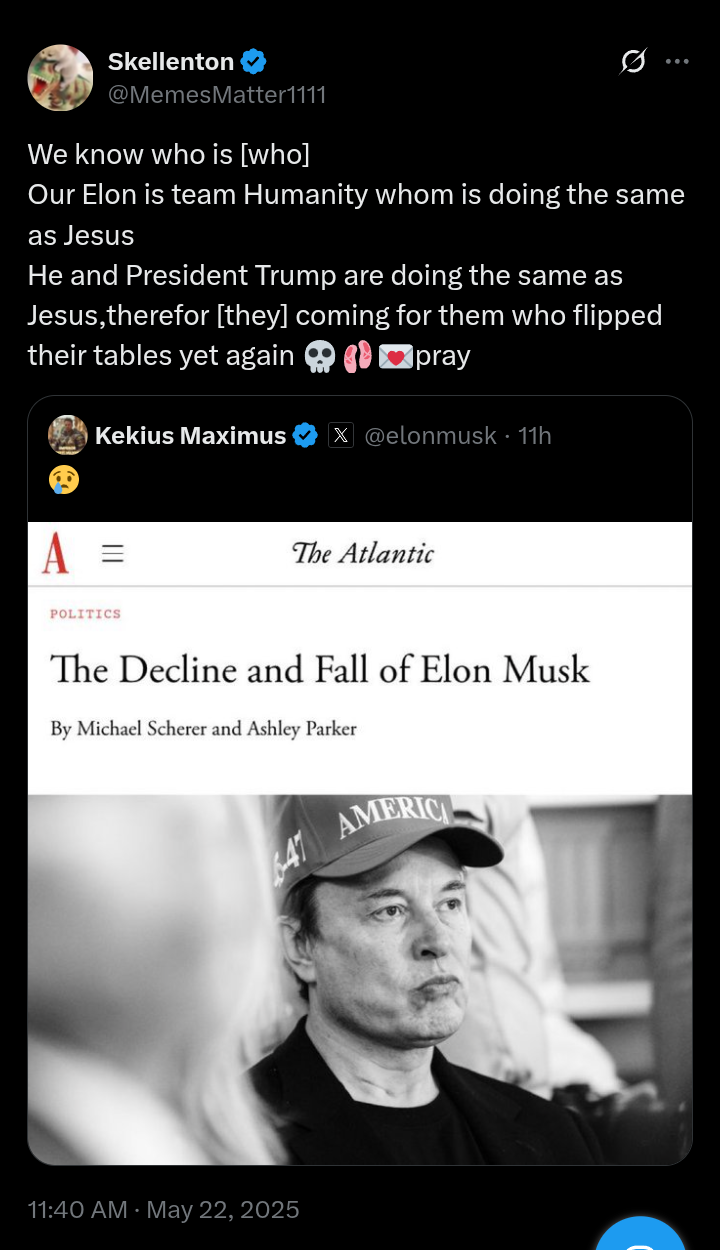Open the @MemesMatter1111 handle
The height and width of the screenshot is (1250, 720).
(x=217, y=95)
